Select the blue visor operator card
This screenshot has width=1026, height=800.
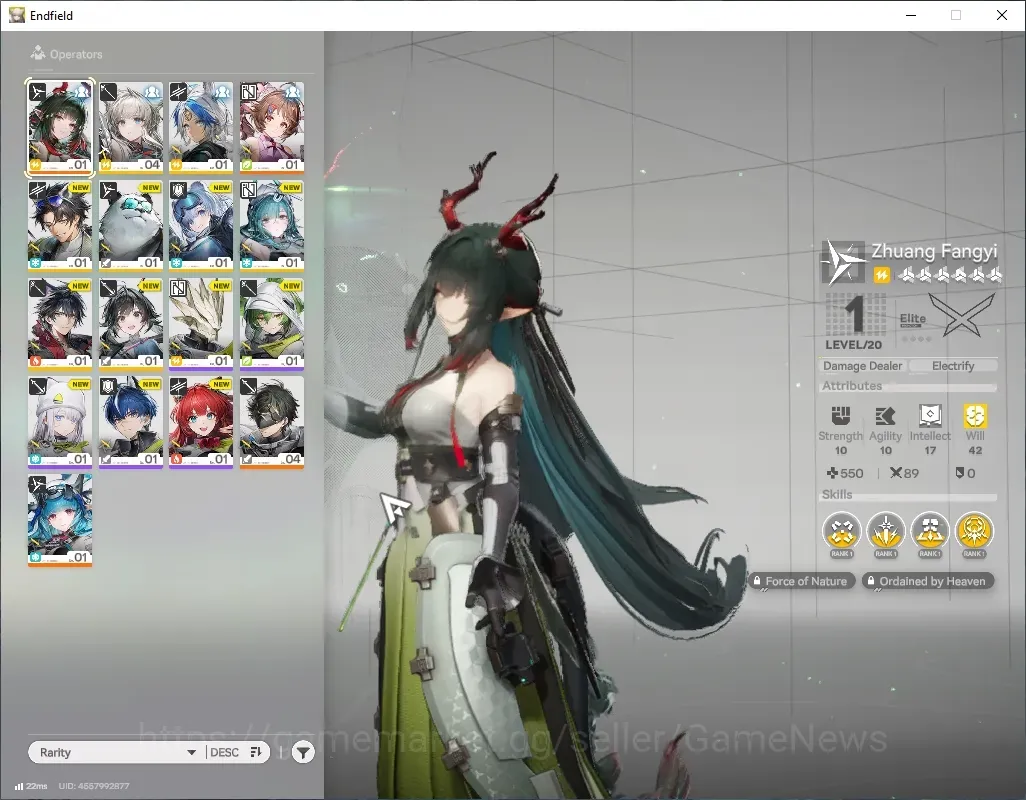201,226
